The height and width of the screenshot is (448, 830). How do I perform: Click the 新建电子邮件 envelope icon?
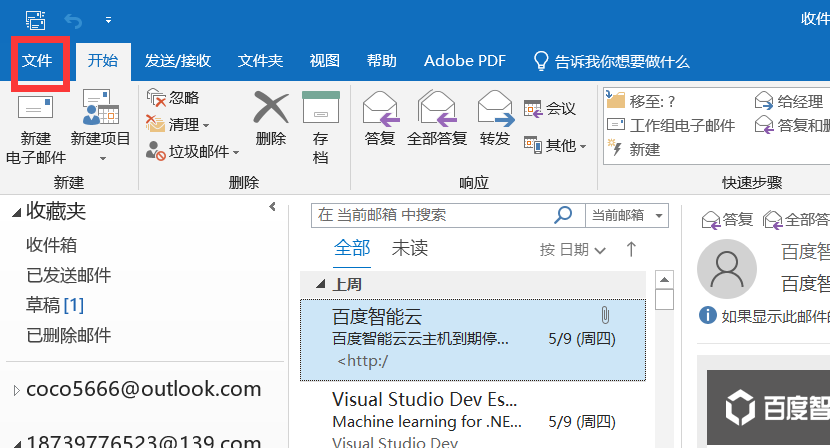click(35, 107)
